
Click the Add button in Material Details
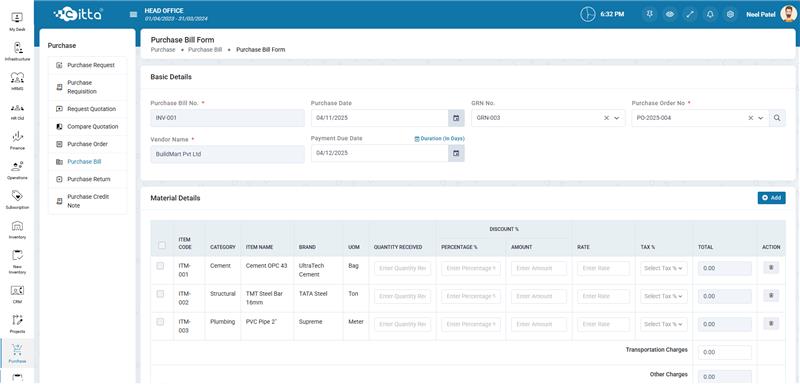point(771,198)
